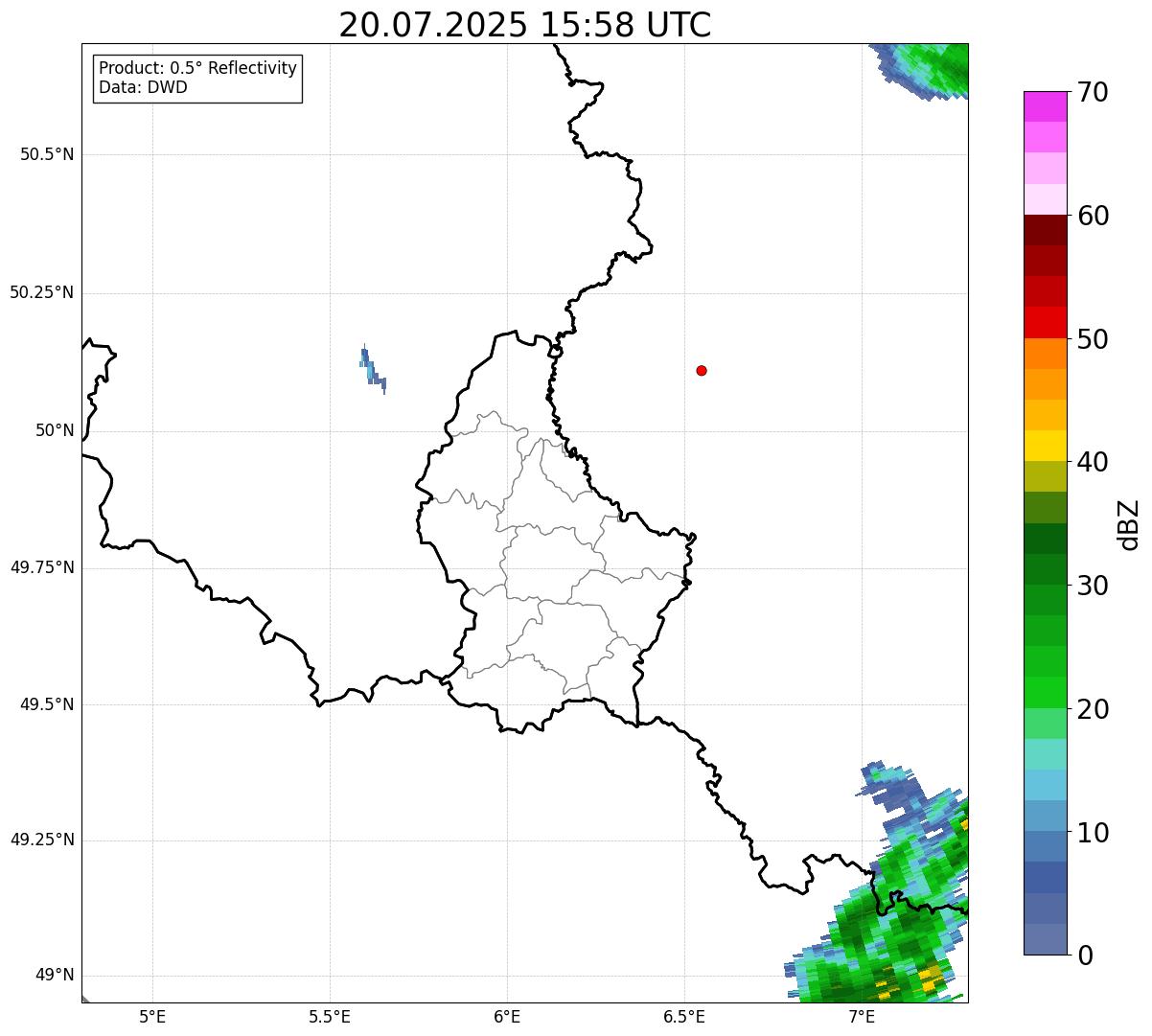Screen dimensions: 1152x1036
Task: Click the 7°E longitude label
Action: point(862,1016)
